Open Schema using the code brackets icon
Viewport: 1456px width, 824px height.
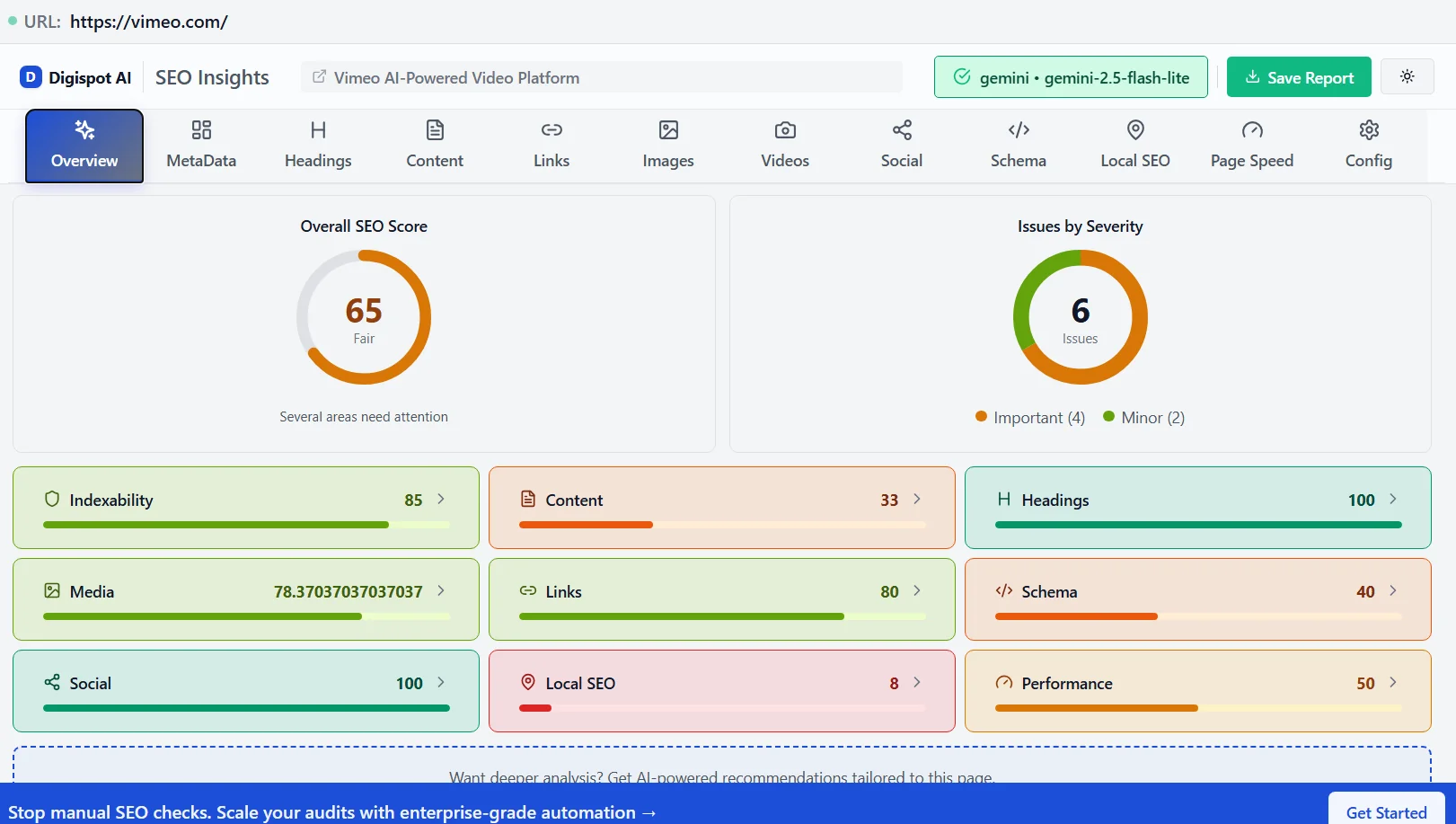[x=1018, y=130]
